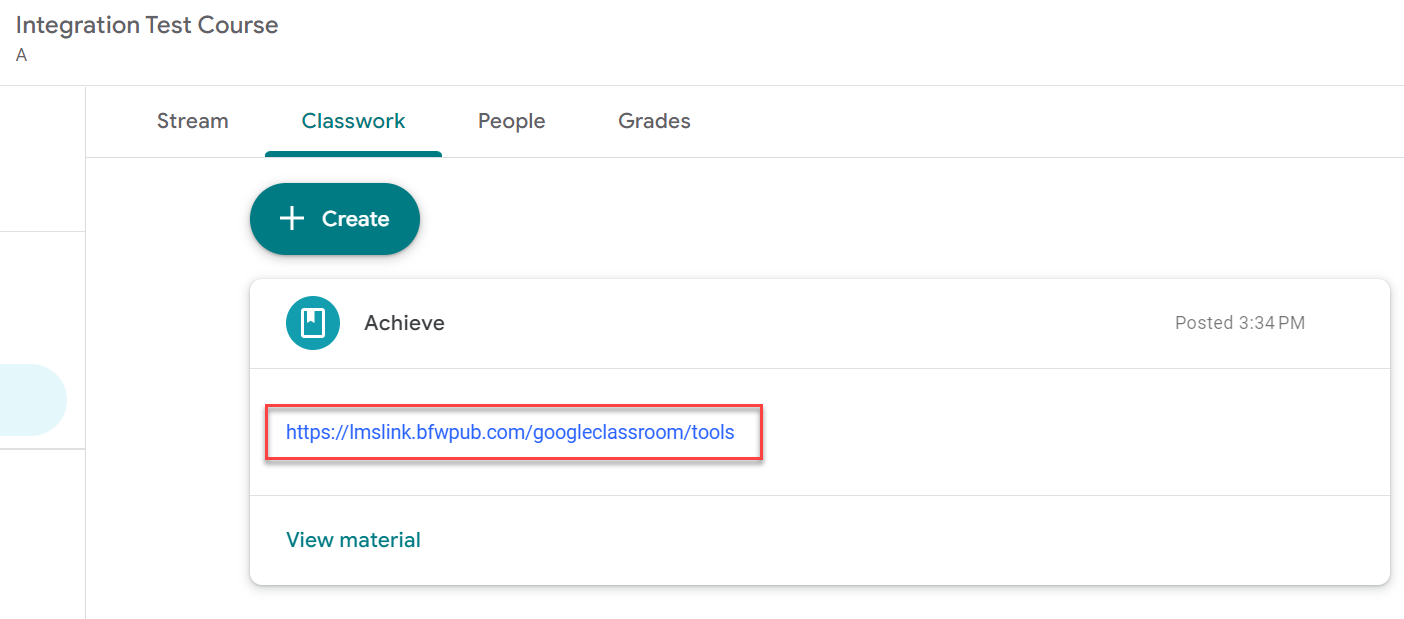The image size is (1404, 619).
Task: Open the People tab
Action: click(511, 121)
